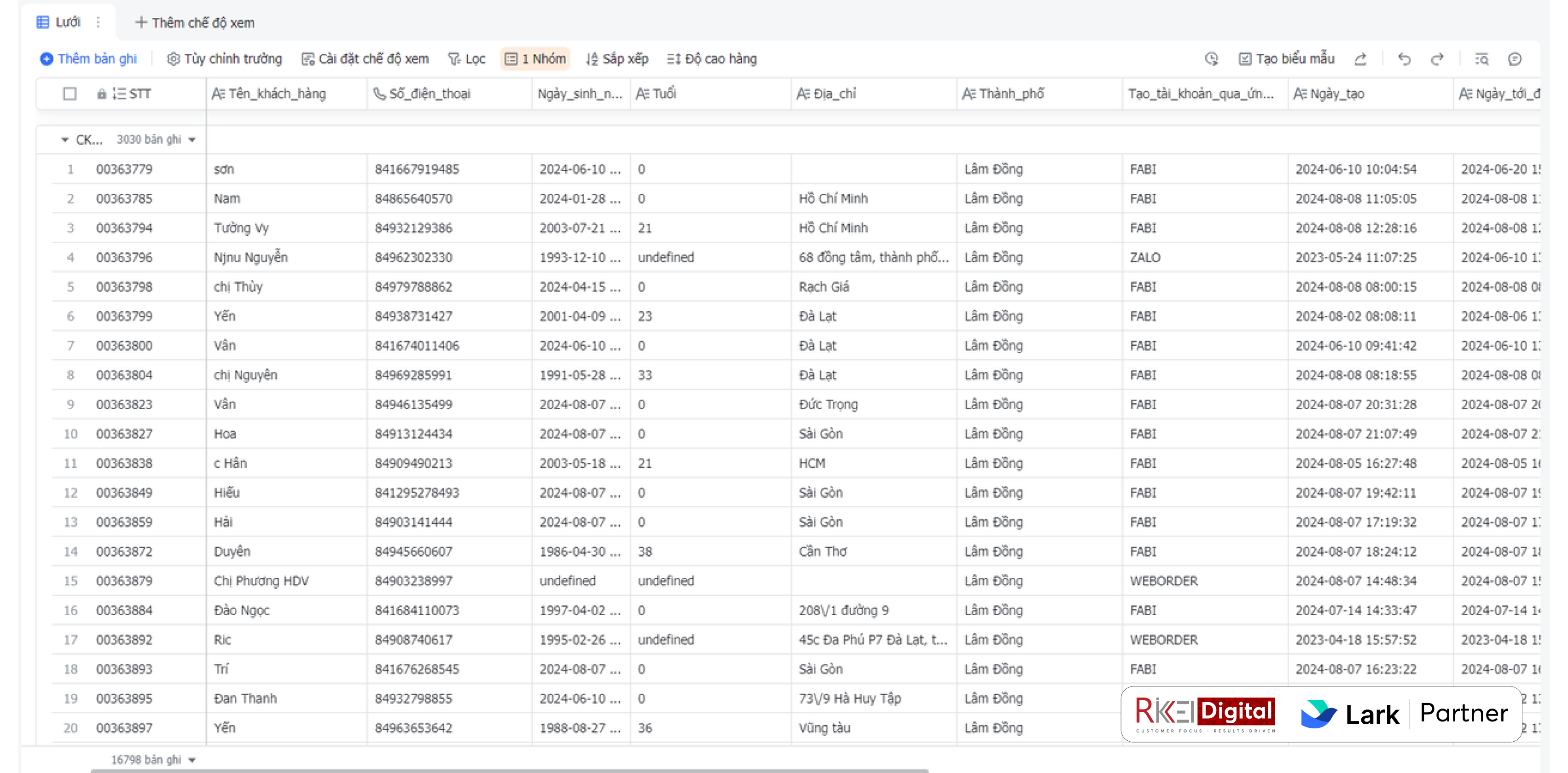Open the 3030 bản ghi dropdown arrow
Screen dimensions: 1568x773
pos(192,140)
